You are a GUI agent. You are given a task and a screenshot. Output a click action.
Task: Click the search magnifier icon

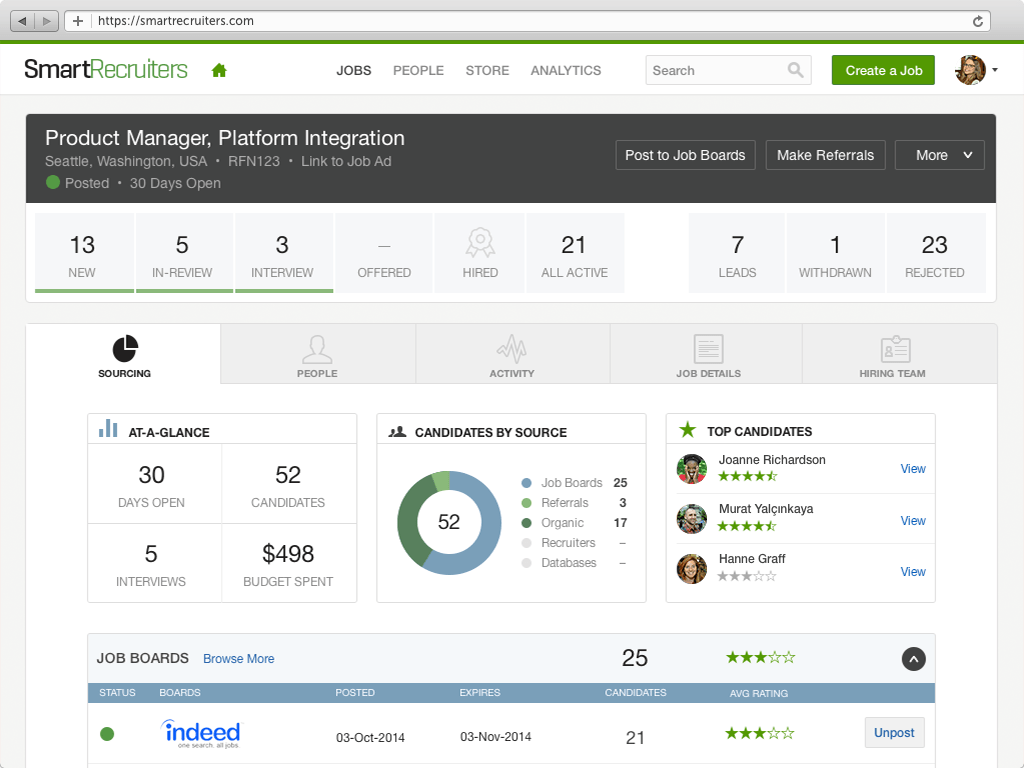tap(795, 70)
